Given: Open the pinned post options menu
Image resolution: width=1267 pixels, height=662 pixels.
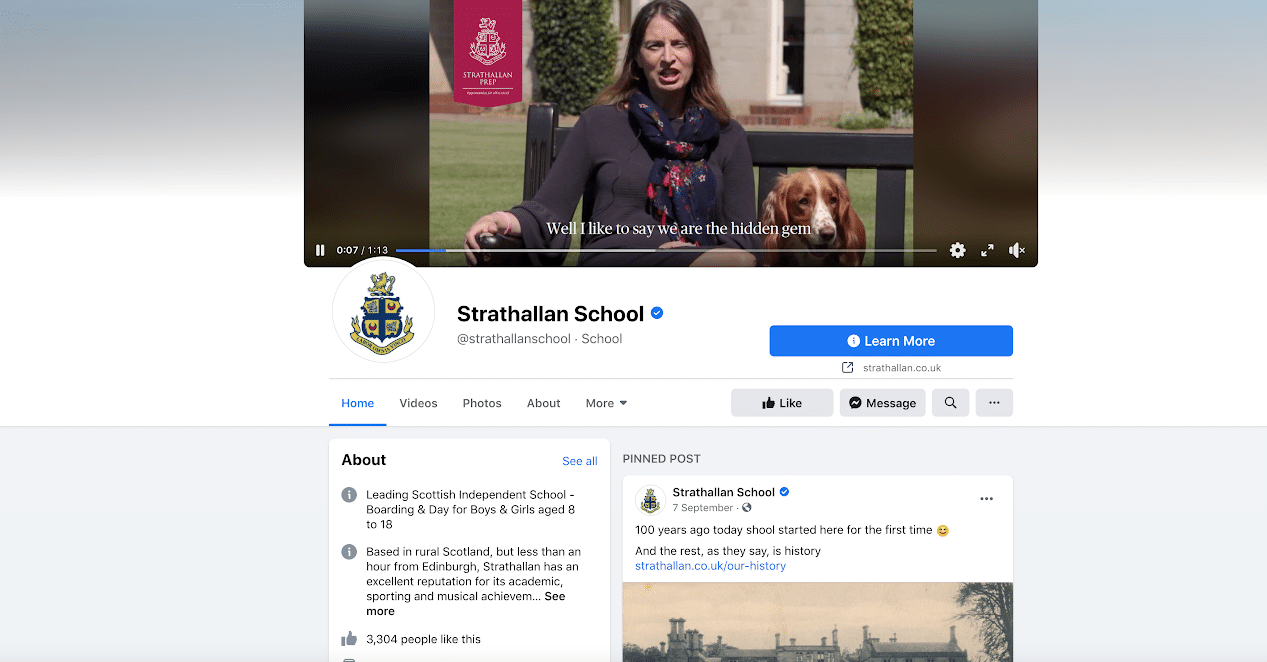Looking at the screenshot, I should [x=987, y=499].
